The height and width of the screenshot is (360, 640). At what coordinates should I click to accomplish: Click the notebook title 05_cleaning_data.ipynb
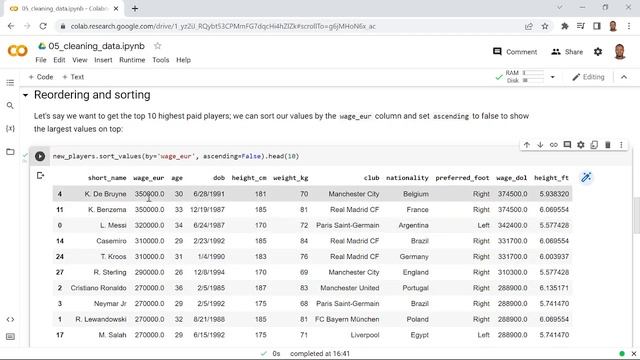pyautogui.click(x=96, y=46)
